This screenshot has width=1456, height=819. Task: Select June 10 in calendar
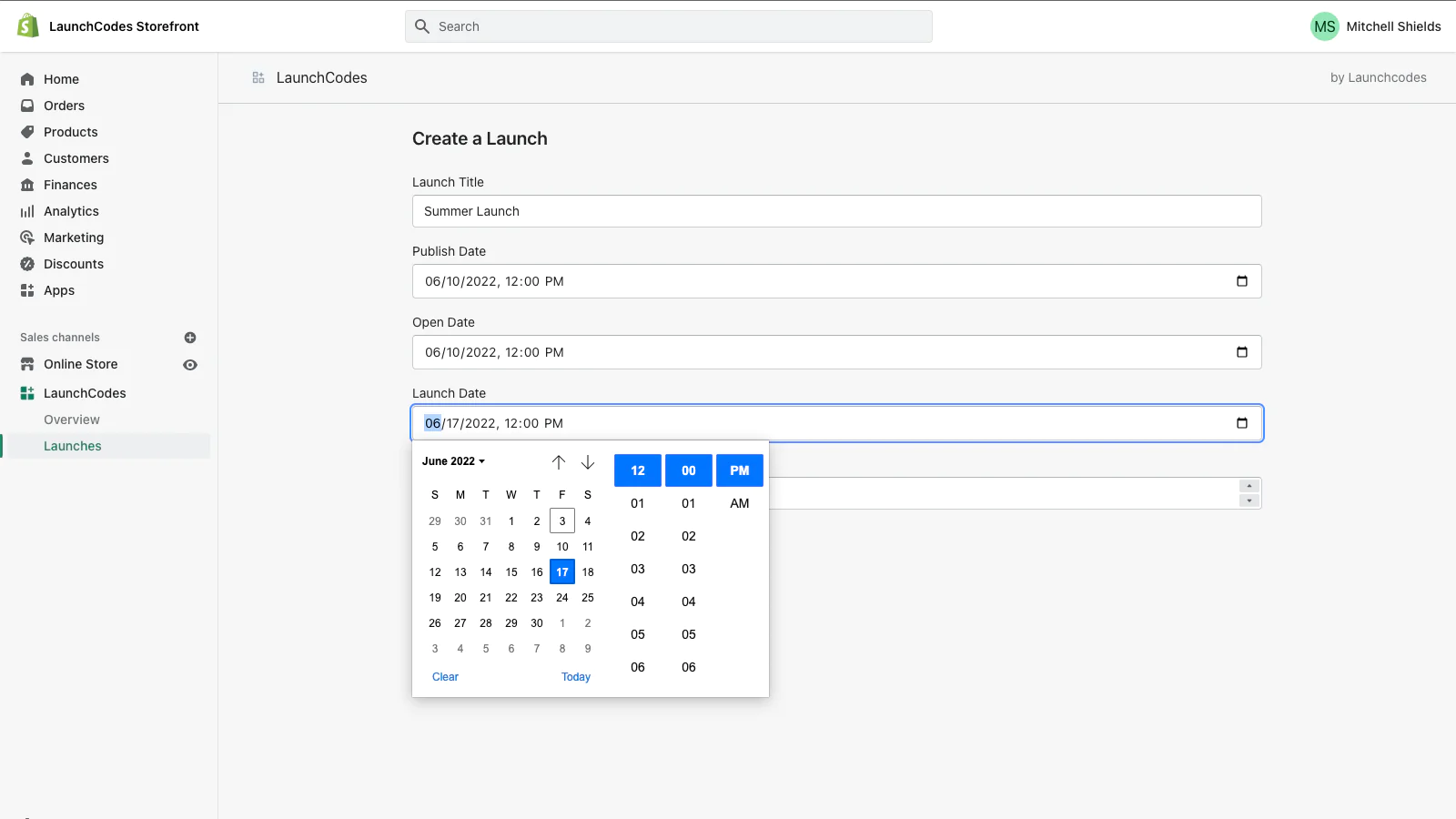click(x=562, y=547)
